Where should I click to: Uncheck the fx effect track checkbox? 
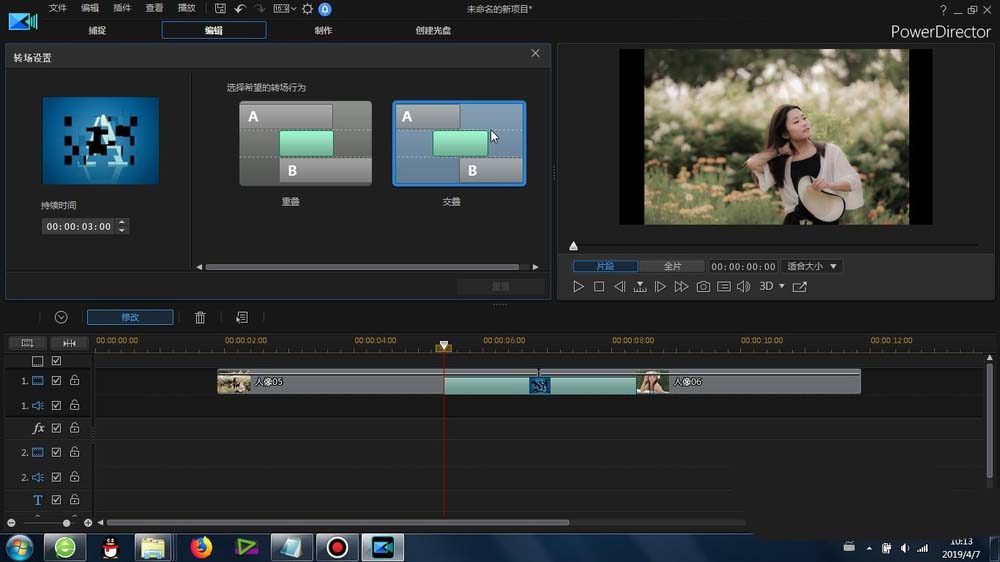click(x=57, y=428)
